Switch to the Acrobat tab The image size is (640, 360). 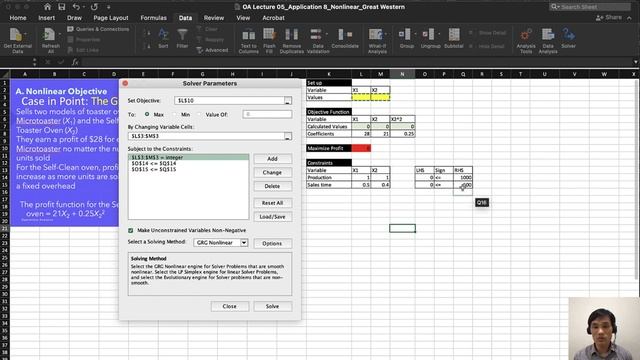(x=273, y=18)
